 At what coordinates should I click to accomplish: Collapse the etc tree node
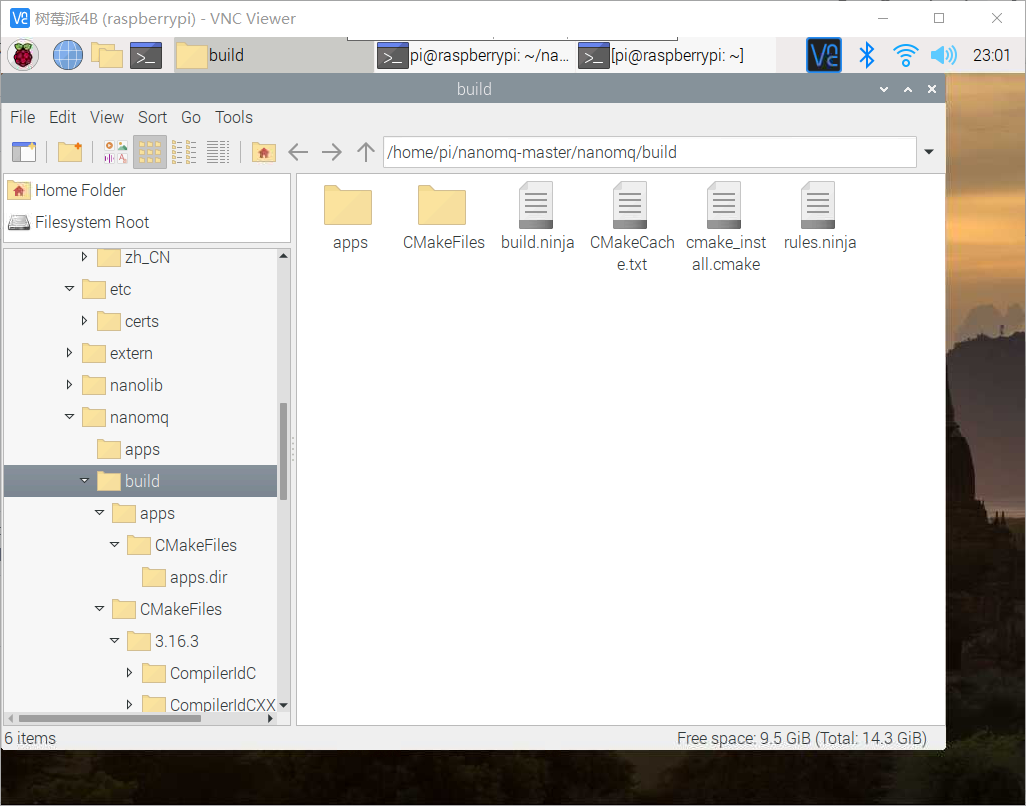(69, 289)
